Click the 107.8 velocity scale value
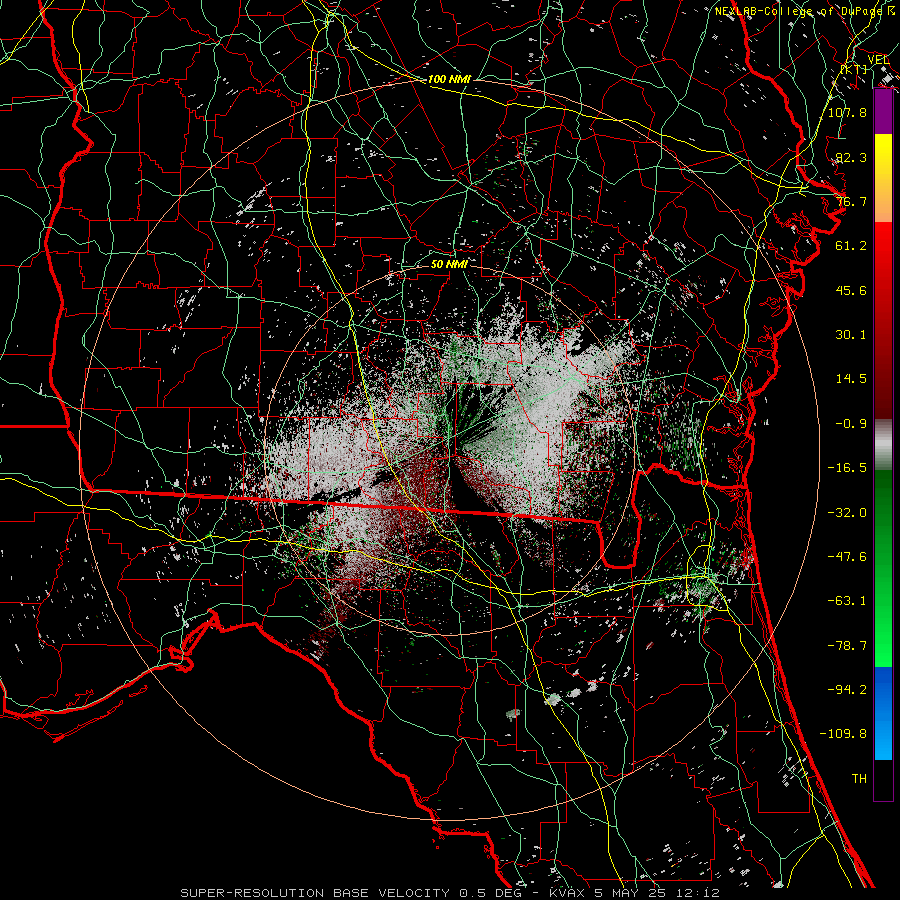 click(847, 112)
